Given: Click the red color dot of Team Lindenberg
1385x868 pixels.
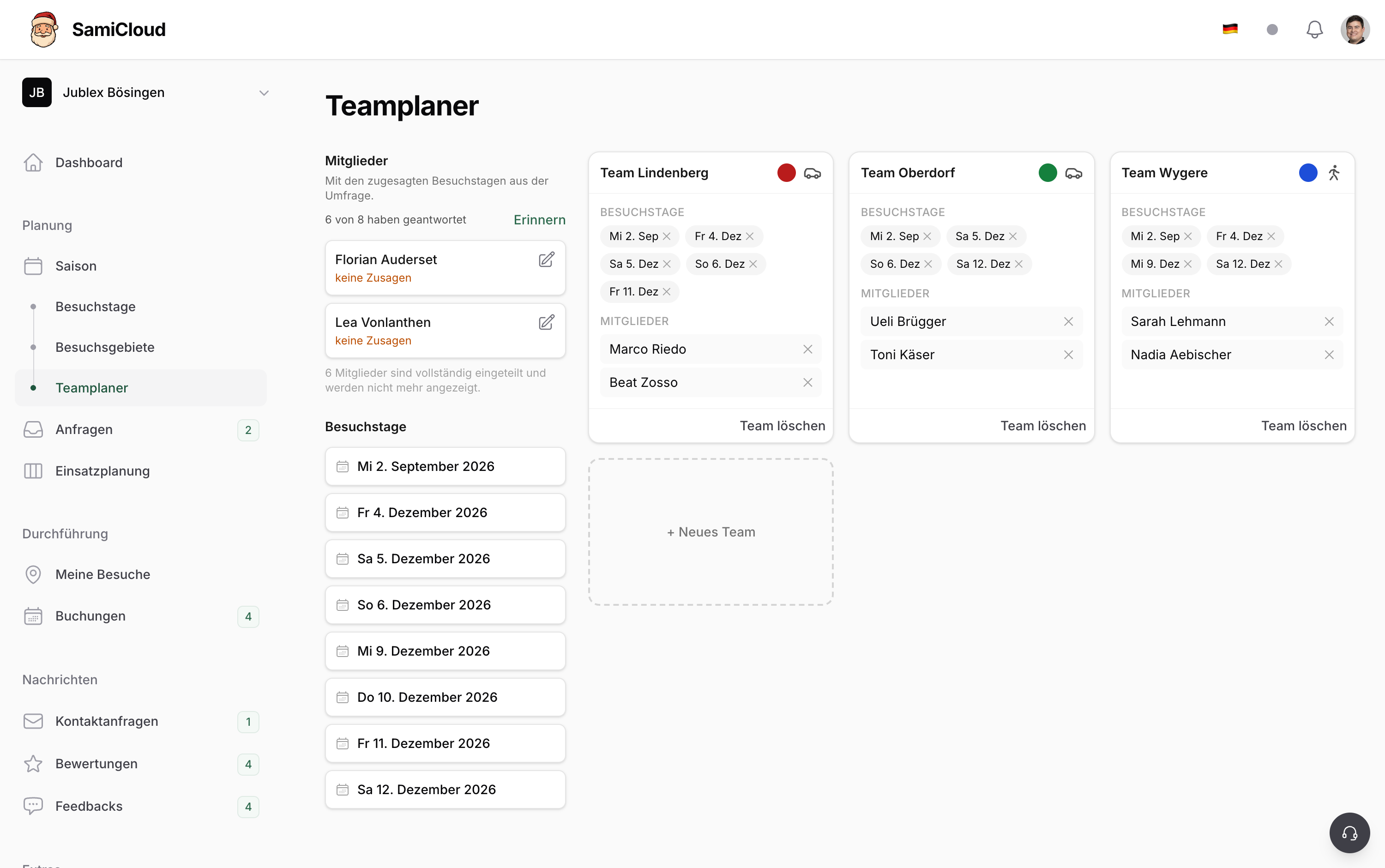Looking at the screenshot, I should [x=786, y=173].
